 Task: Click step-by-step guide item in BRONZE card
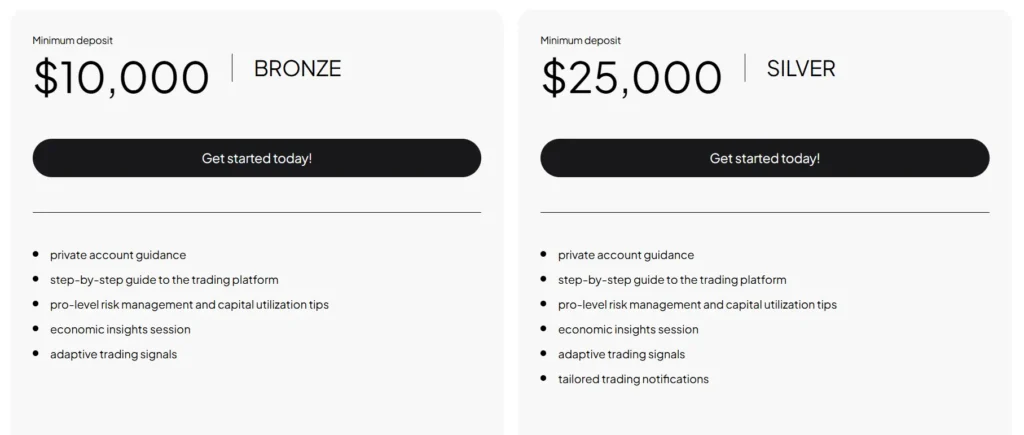[164, 280]
